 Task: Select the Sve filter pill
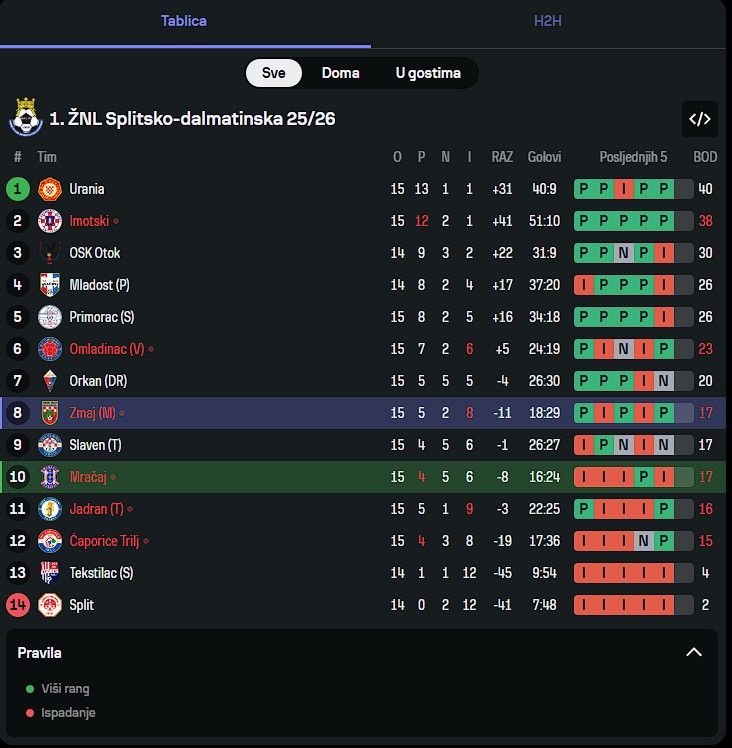274,73
